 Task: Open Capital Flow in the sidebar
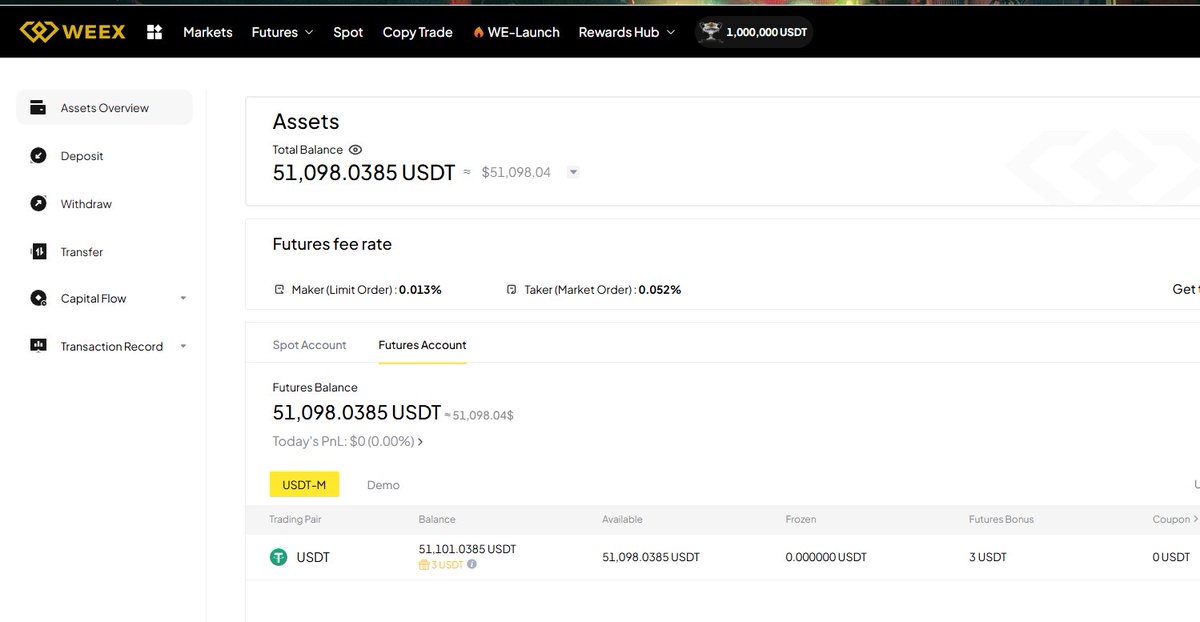[93, 298]
